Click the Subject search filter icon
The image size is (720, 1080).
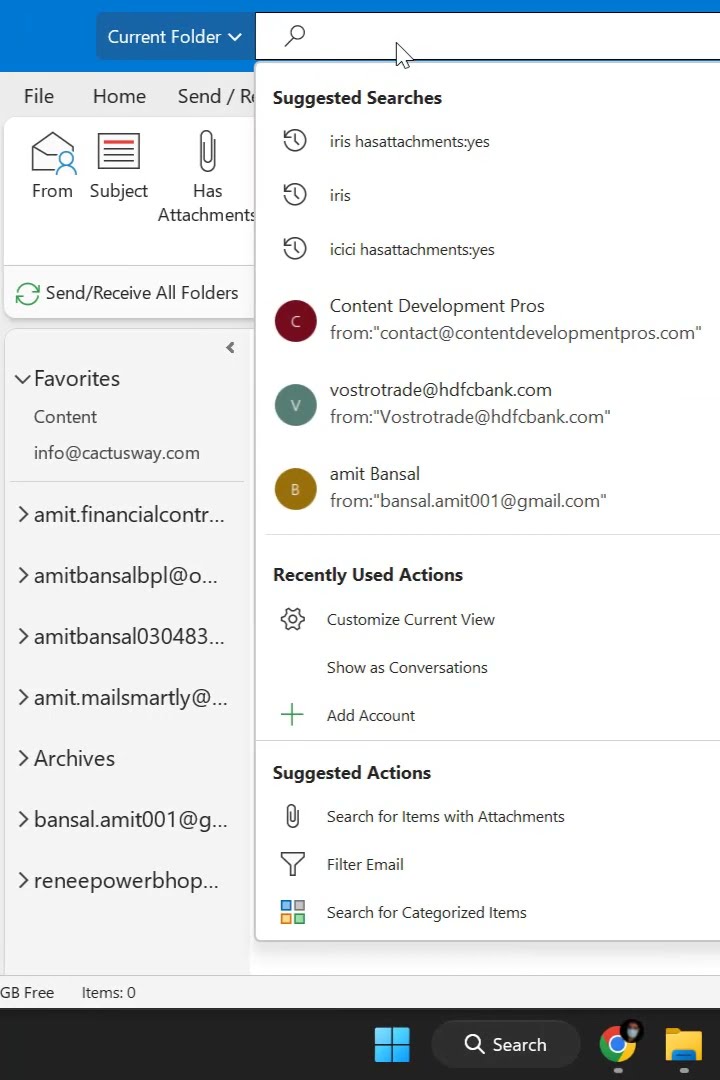[118, 153]
